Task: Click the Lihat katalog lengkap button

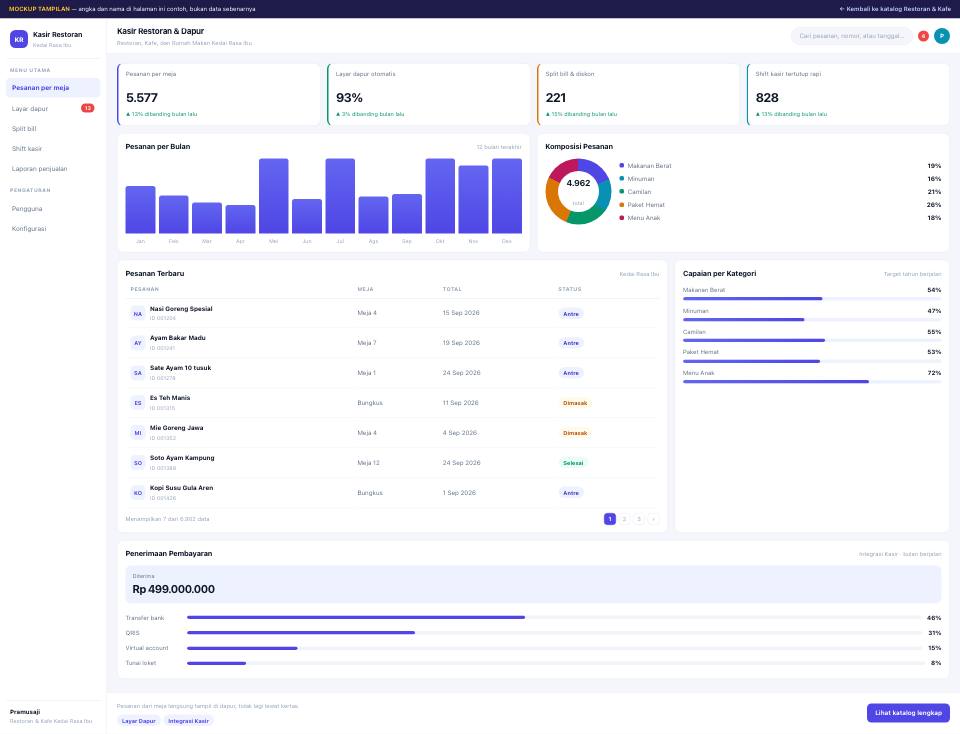Action: [908, 713]
